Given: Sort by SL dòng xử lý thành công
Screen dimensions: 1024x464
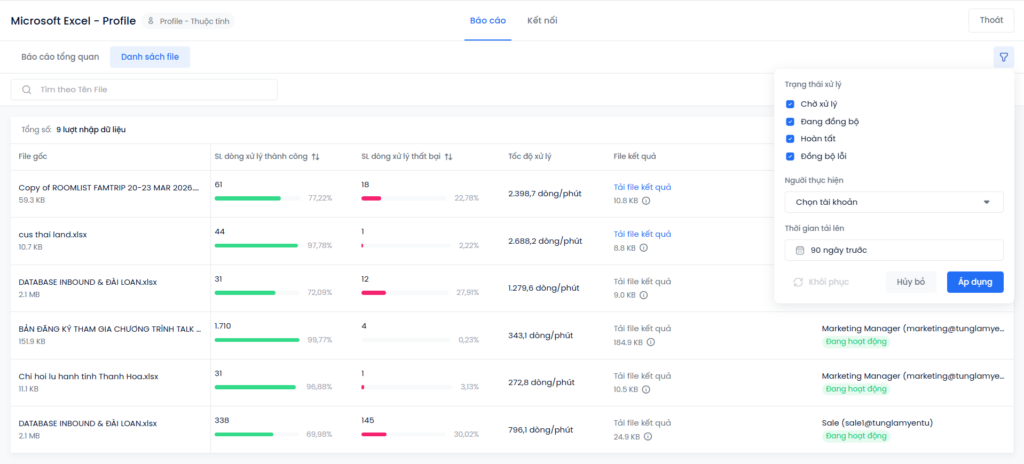Looking at the screenshot, I should pyautogui.click(x=316, y=157).
